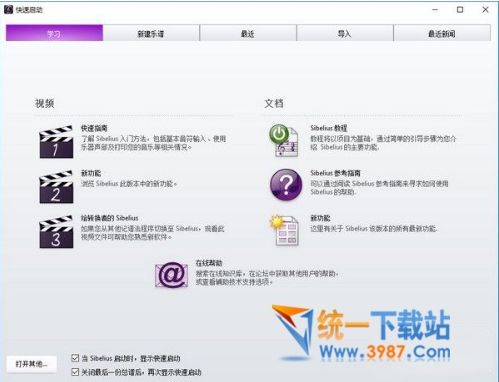The image size is (499, 382).
Task: Switch to the 新建乐谱 tab
Action: pyautogui.click(x=151, y=33)
